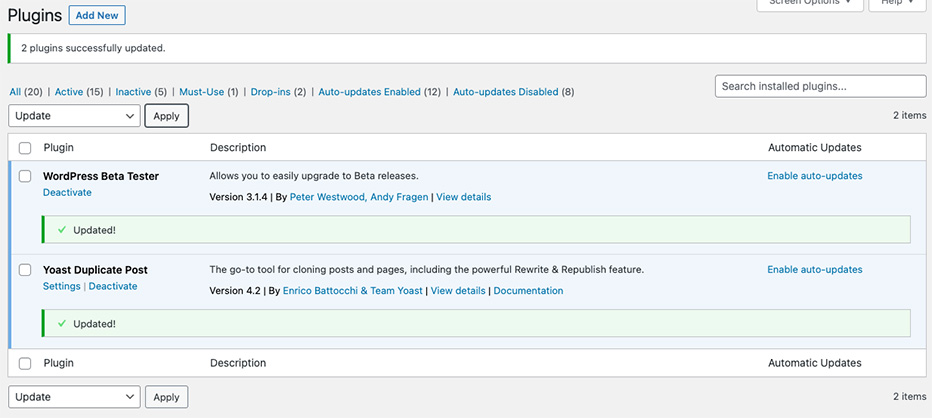This screenshot has height=418, width=932.
Task: Tick the select-all checkbox in table header
Action: [25, 148]
